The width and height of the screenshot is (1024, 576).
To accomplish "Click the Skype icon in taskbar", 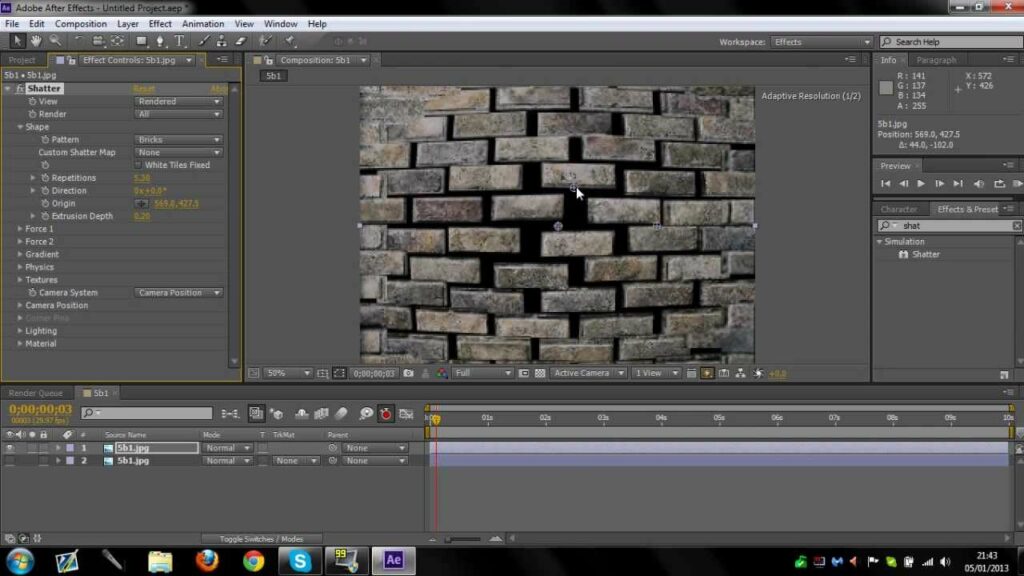I will (300, 560).
